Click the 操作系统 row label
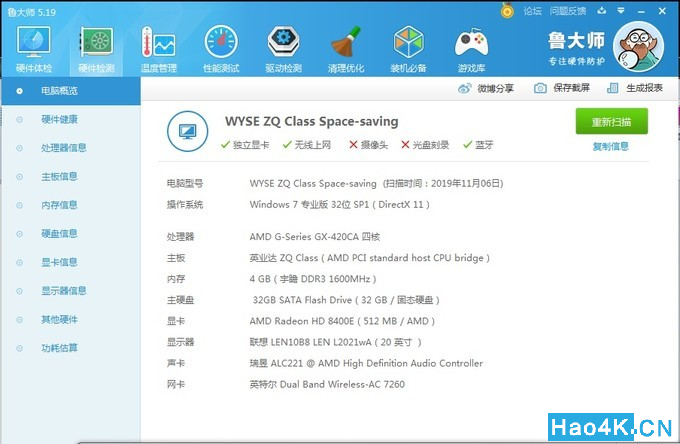Image resolution: width=680 pixels, height=444 pixels. point(185,205)
